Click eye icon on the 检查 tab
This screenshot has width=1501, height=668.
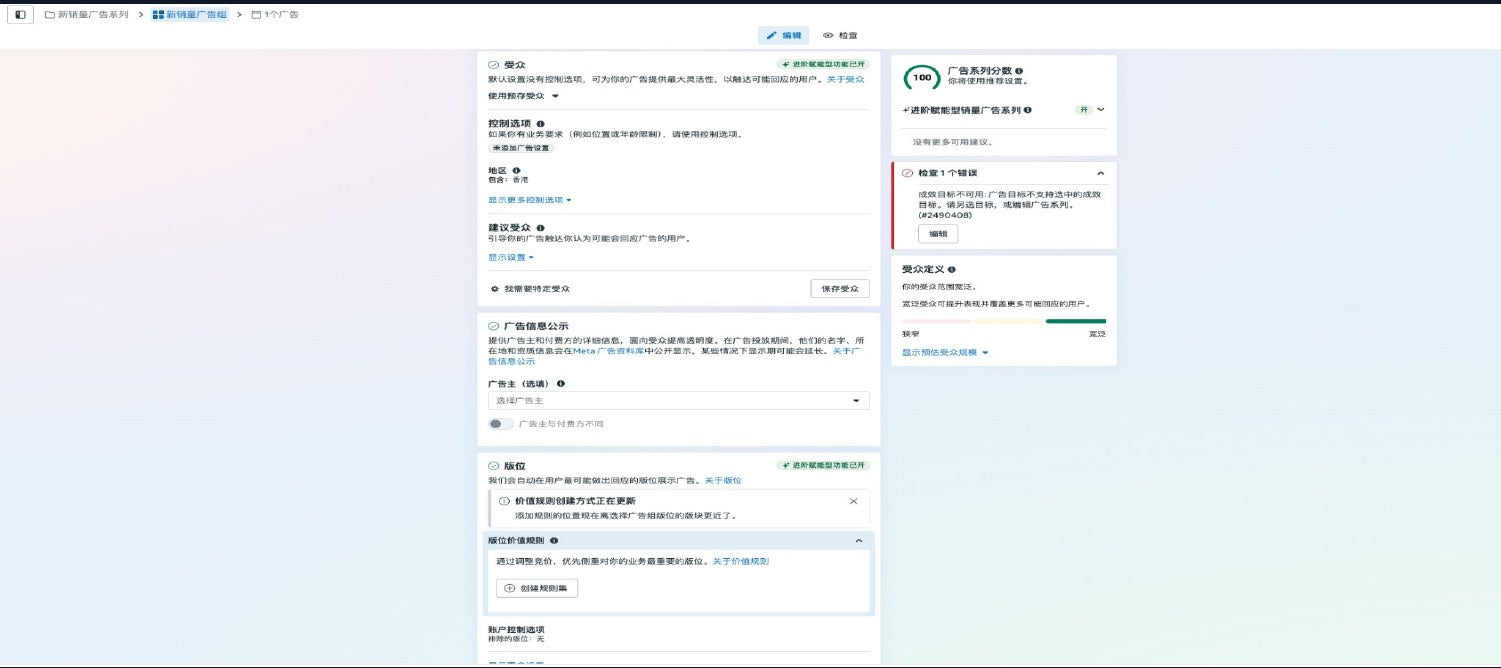pos(828,35)
